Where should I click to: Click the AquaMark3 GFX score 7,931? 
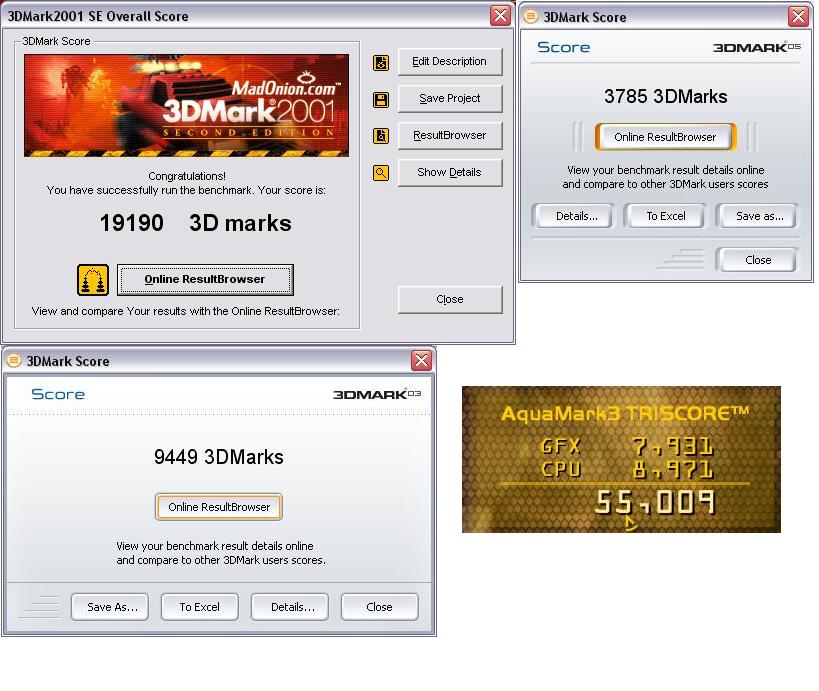click(x=672, y=447)
